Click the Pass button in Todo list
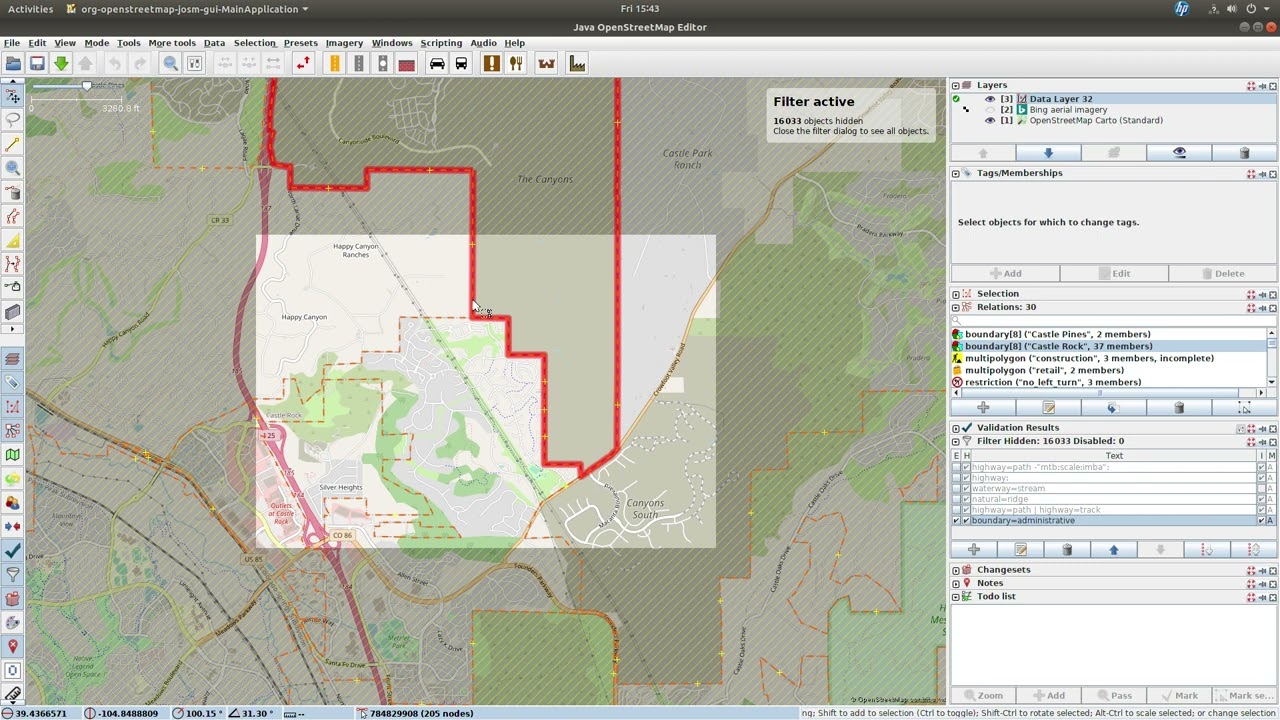Viewport: 1280px width, 720px height. (x=1114, y=695)
